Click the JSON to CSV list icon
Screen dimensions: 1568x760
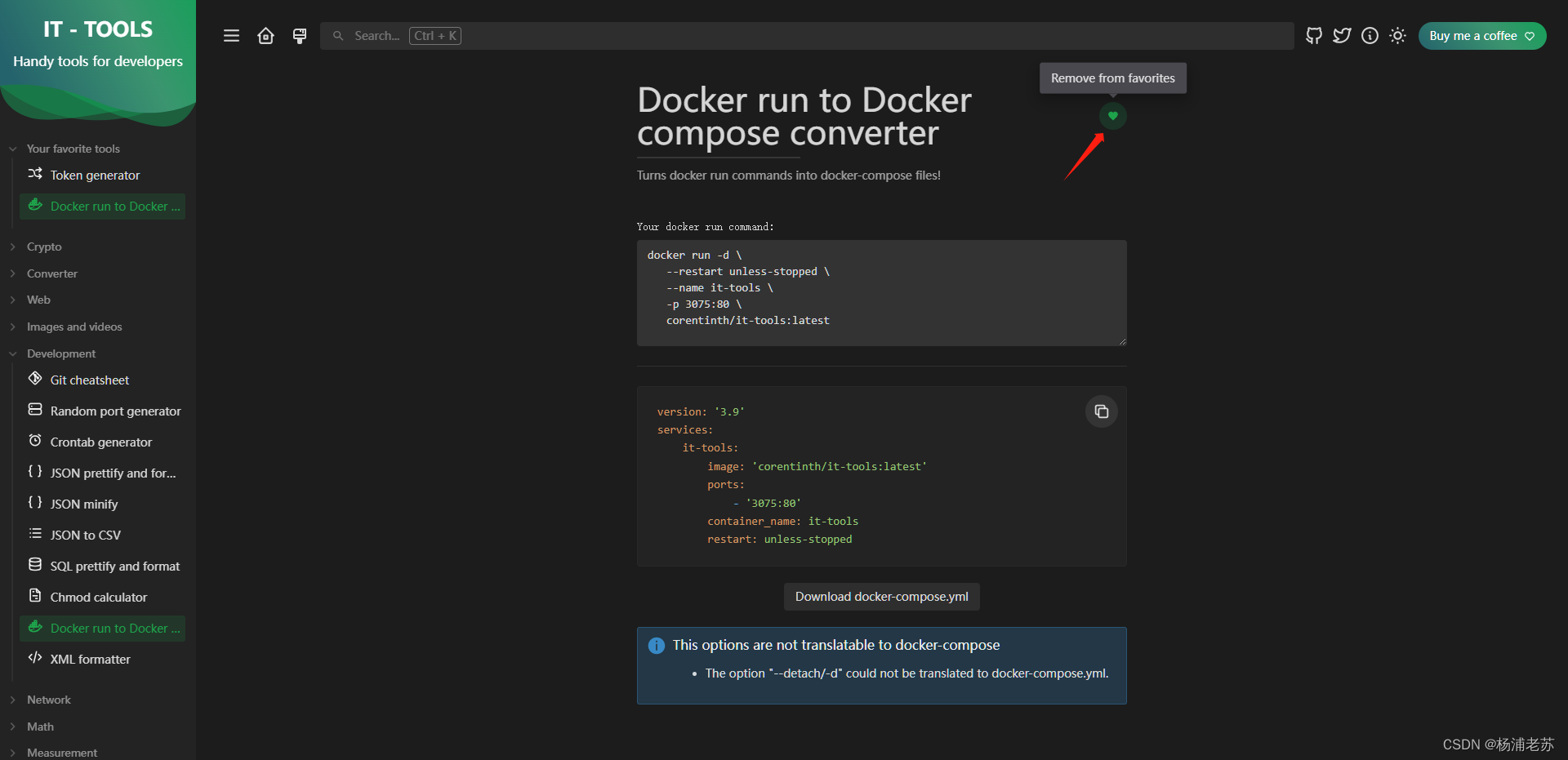(35, 534)
